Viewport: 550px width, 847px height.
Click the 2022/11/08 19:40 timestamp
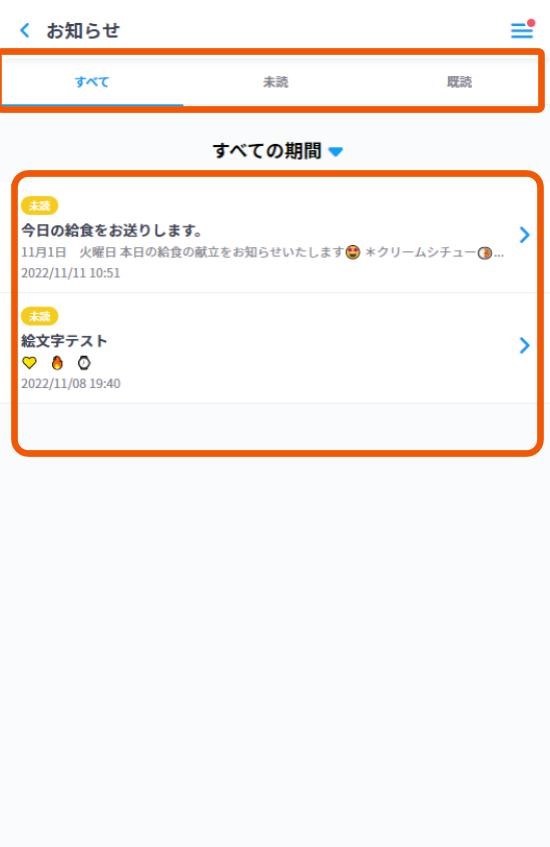click(x=71, y=384)
